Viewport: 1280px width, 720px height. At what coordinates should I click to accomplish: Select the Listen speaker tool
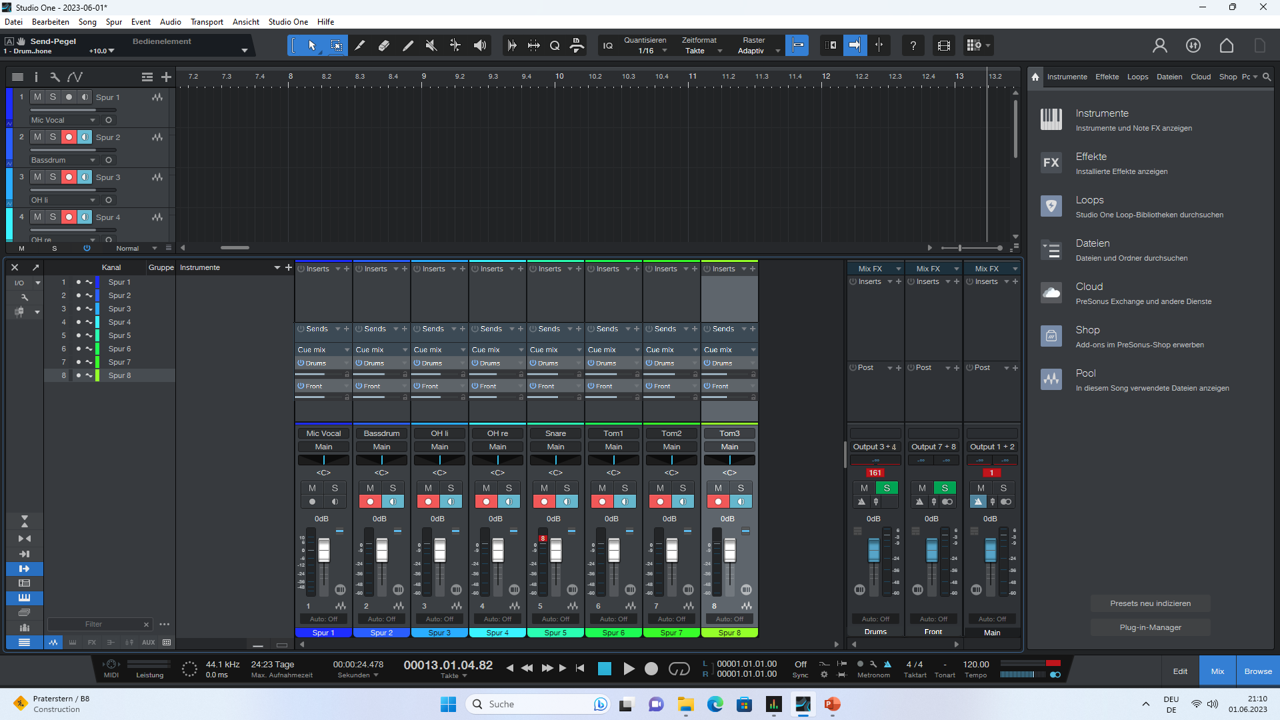click(x=480, y=45)
